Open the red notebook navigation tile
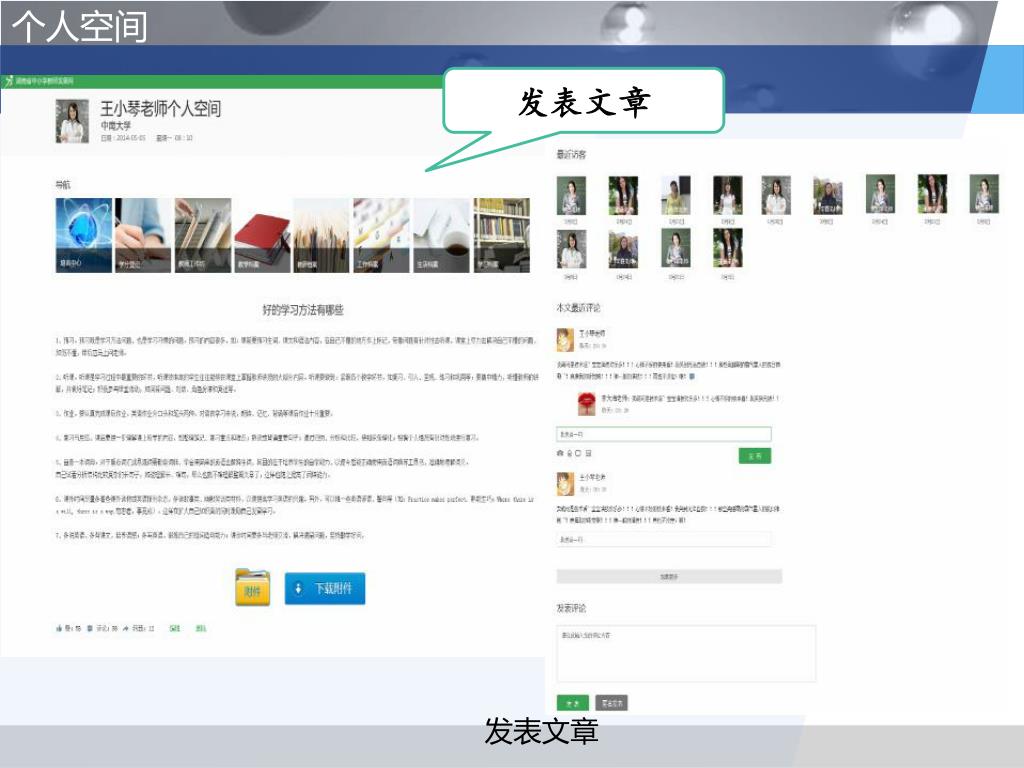Screen dimensions: 1024x768 262,235
